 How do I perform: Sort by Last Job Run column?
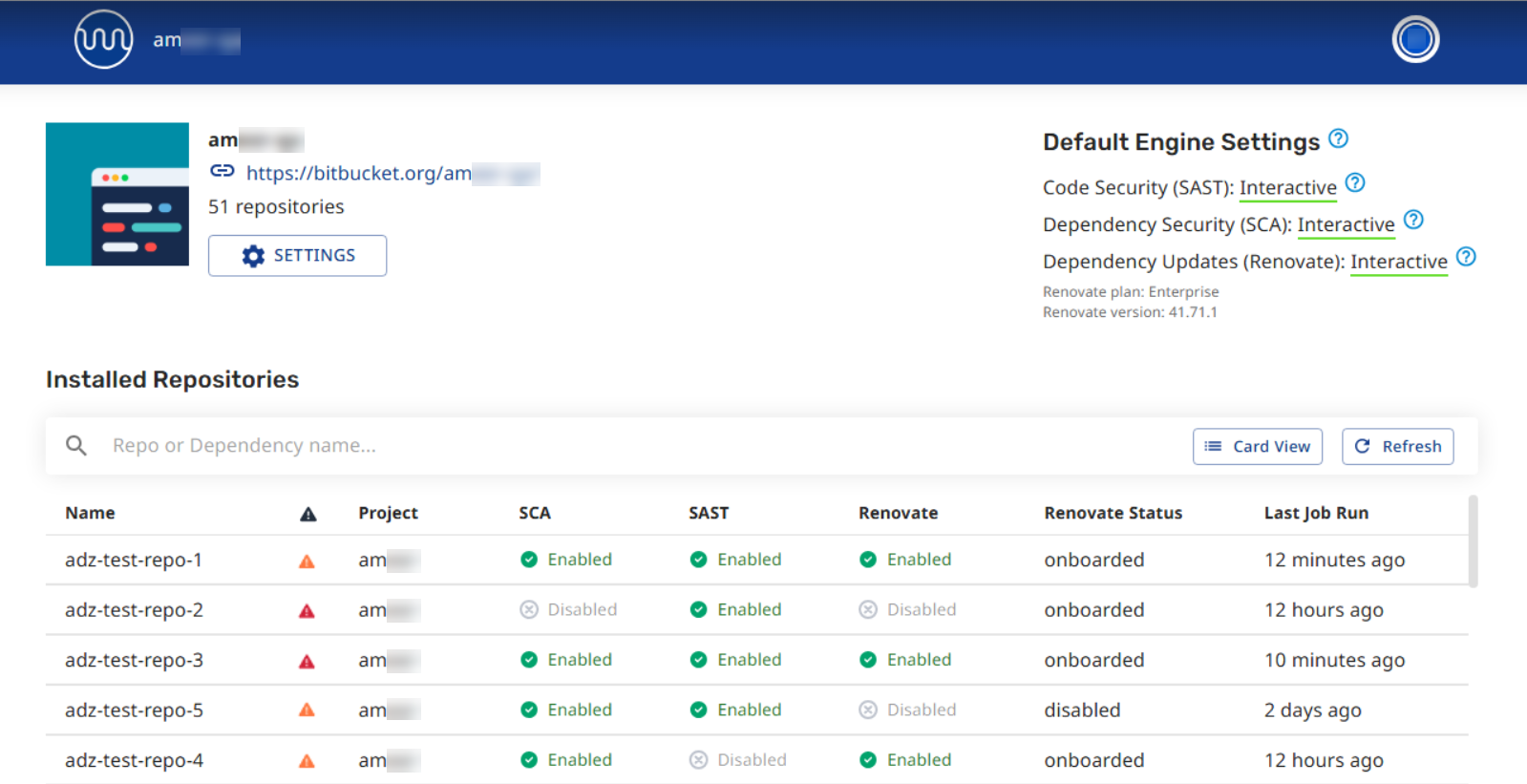point(1315,514)
